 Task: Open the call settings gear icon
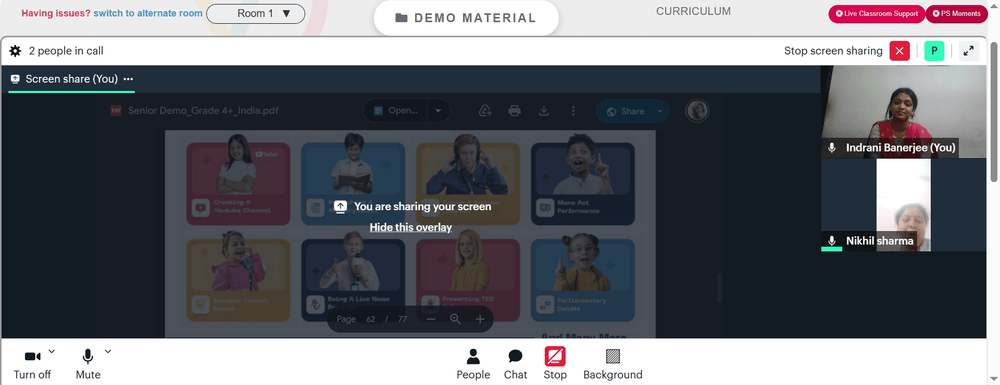coord(15,51)
